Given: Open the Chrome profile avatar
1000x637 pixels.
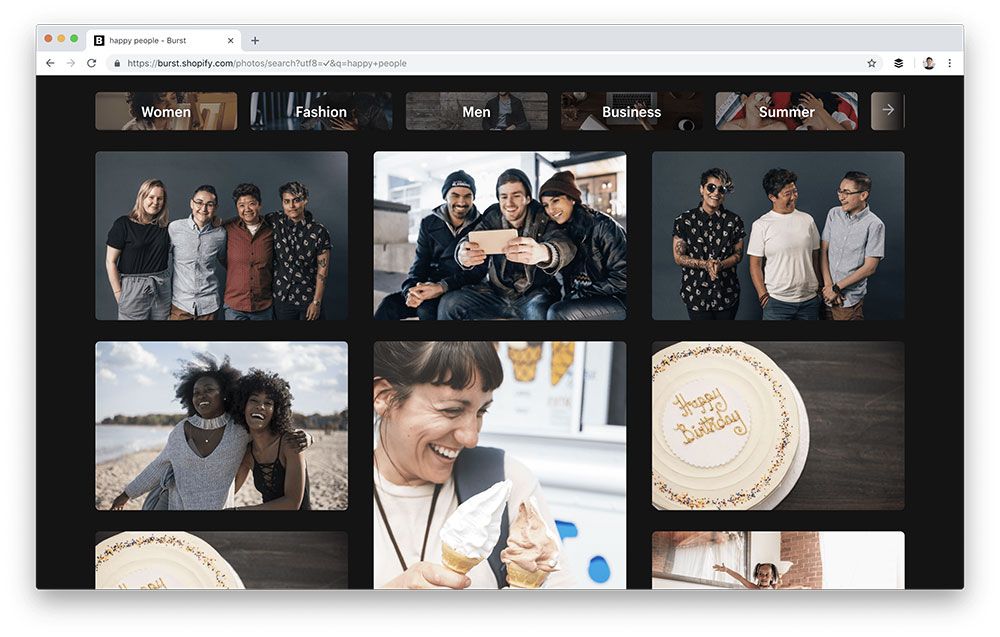Looking at the screenshot, I should point(929,63).
